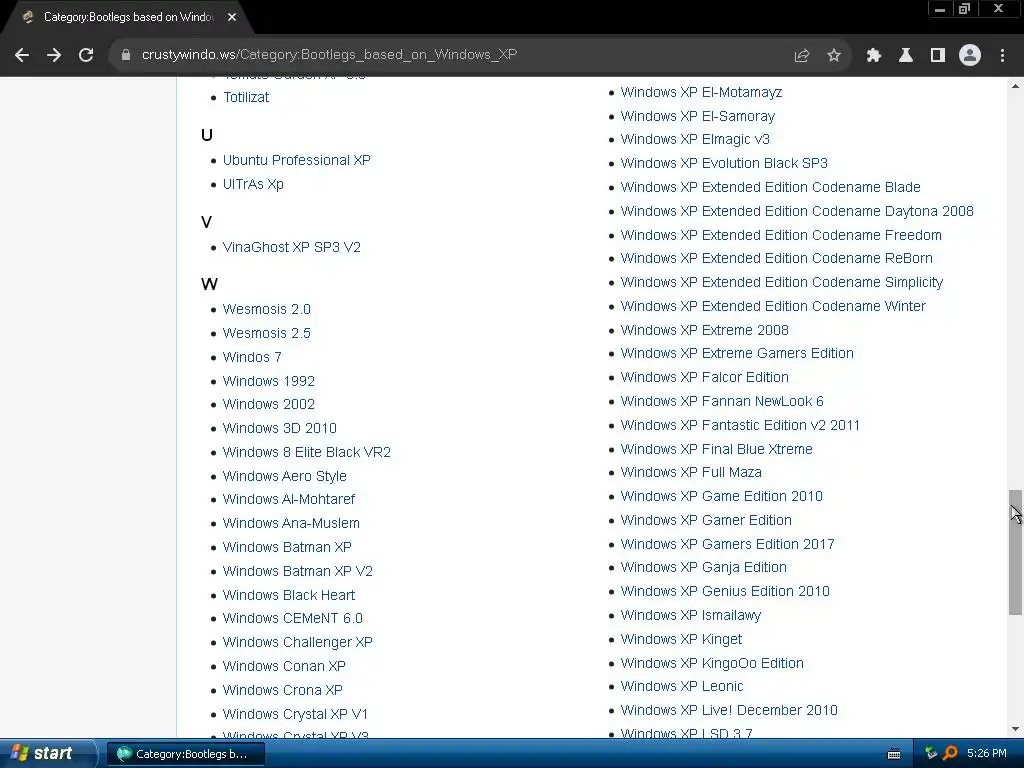This screenshot has height=768, width=1024.
Task: Click the orange magnifier tray icon
Action: 950,753
